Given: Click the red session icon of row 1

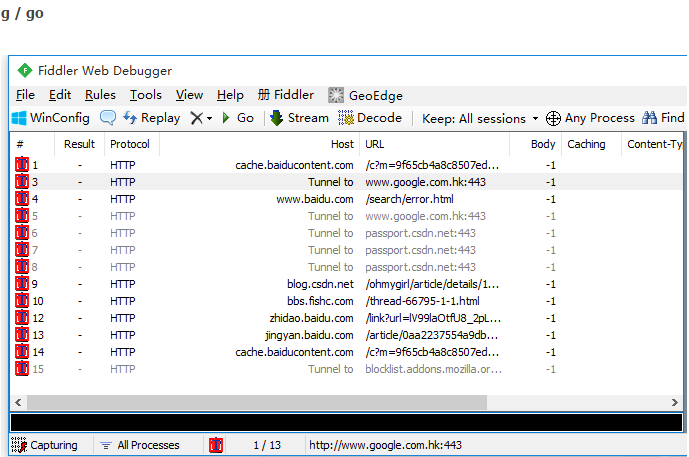Looking at the screenshot, I should (22, 165).
